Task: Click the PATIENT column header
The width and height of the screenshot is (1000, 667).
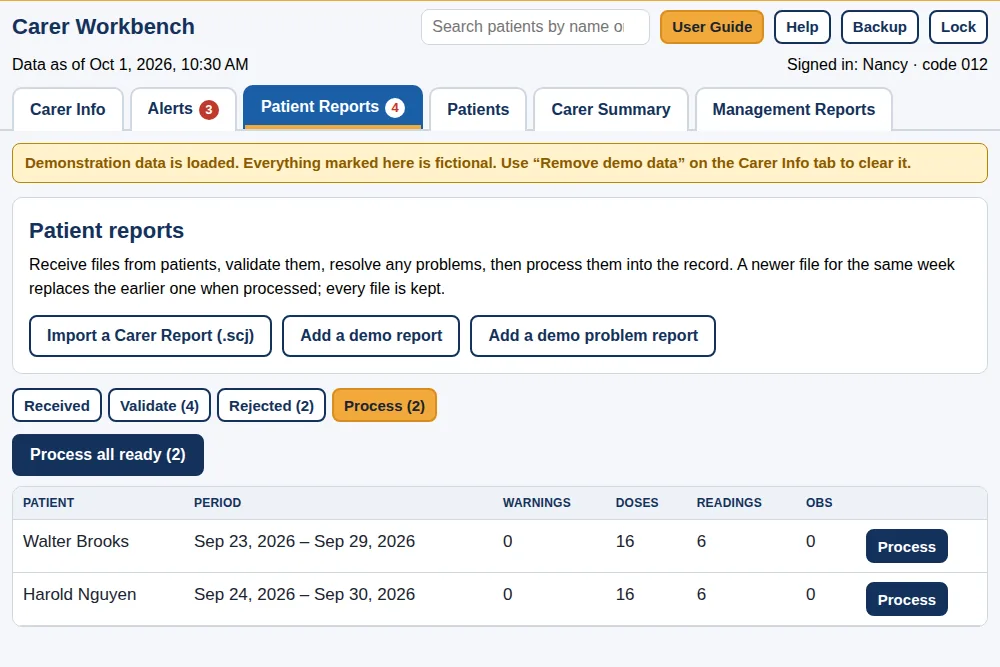Action: click(48, 502)
